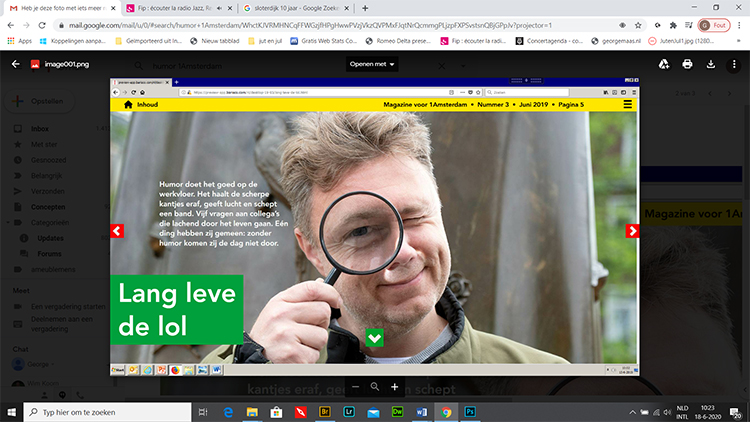Open the Apps bookmark shortcut
Image resolution: width=750 pixels, height=422 pixels.
coord(20,41)
